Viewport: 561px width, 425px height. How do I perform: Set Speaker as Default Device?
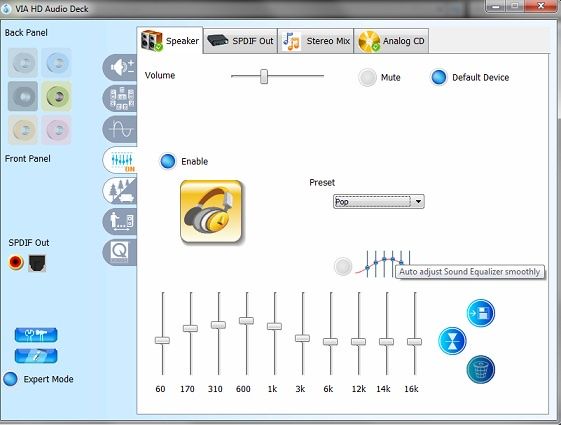pos(439,77)
